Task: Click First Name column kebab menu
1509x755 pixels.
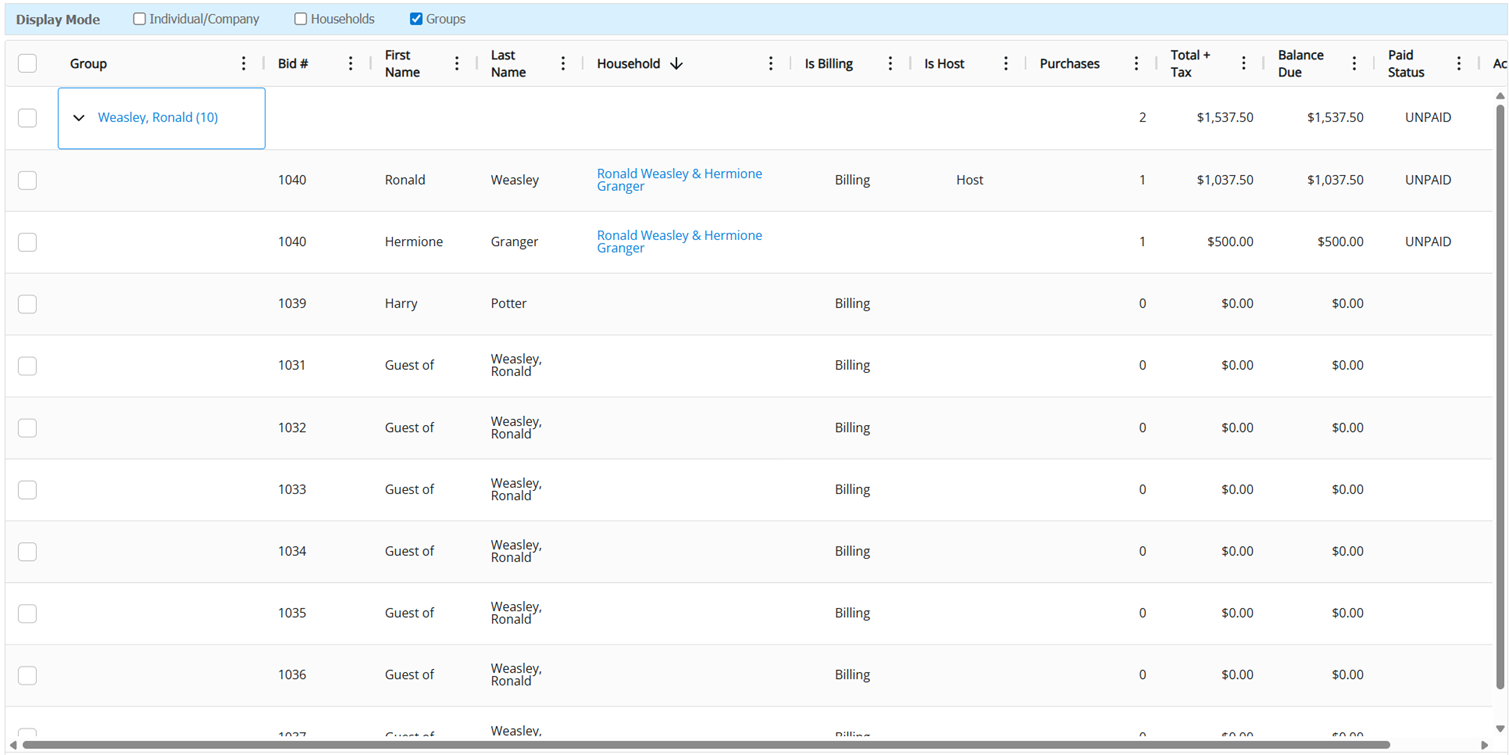Action: [x=457, y=64]
